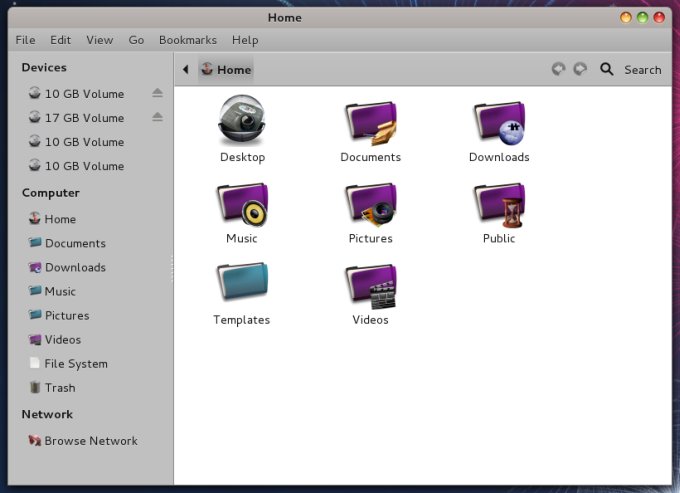
Task: Open the Bookmarks menu
Action: coord(187,40)
